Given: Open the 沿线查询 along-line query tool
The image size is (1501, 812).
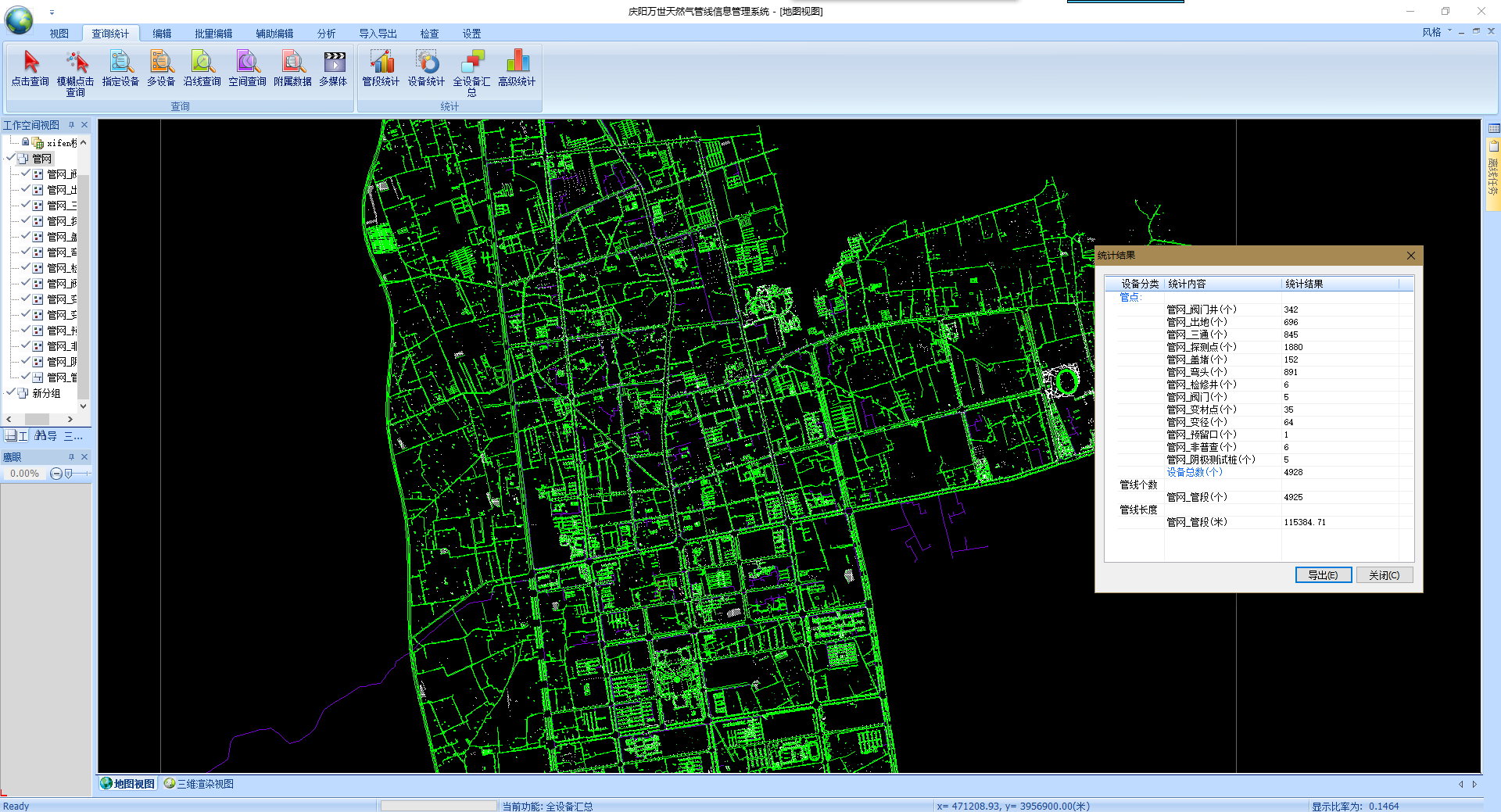Looking at the screenshot, I should (202, 68).
